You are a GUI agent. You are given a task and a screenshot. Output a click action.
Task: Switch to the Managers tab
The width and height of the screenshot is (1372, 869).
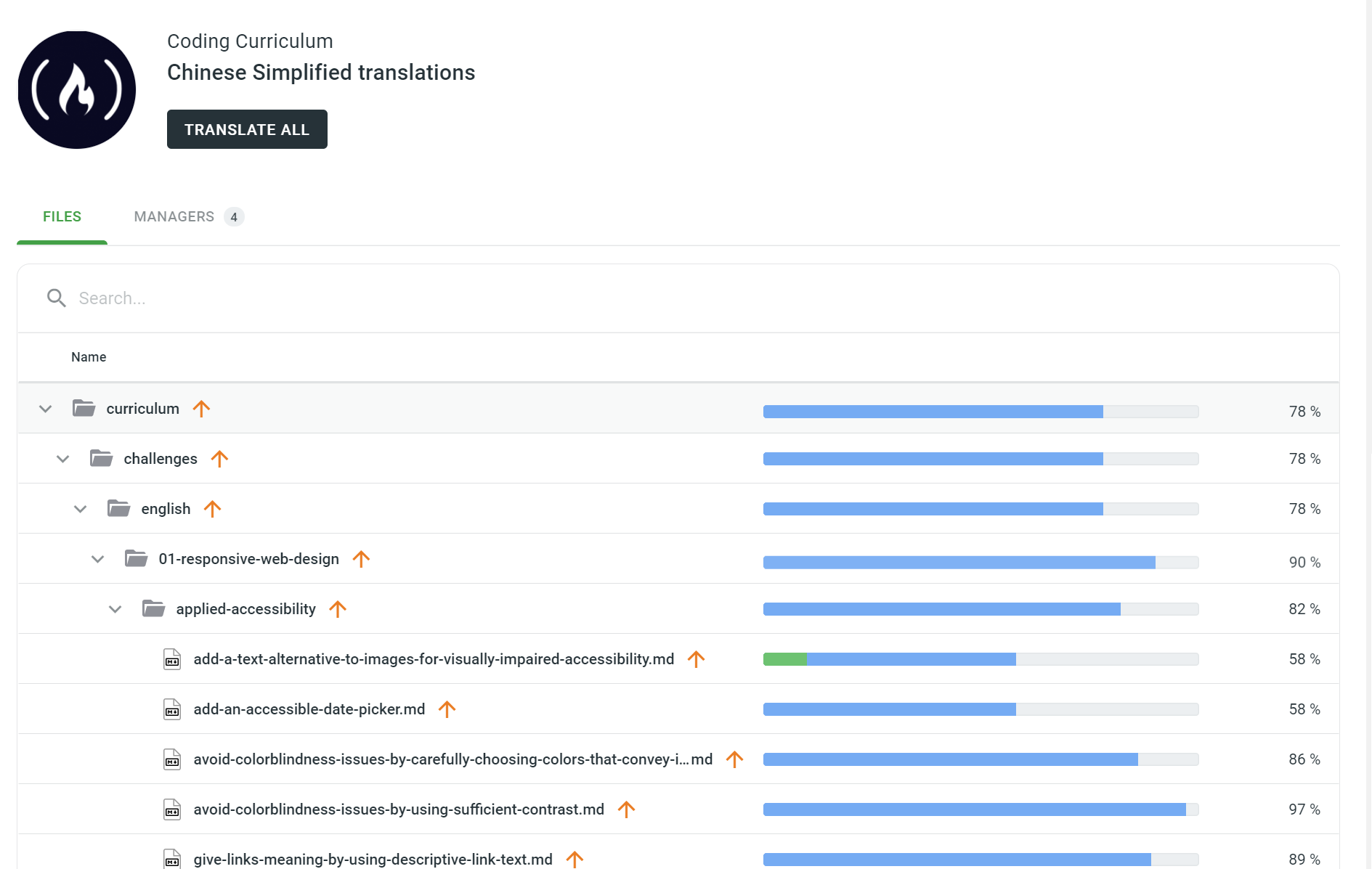tap(189, 216)
